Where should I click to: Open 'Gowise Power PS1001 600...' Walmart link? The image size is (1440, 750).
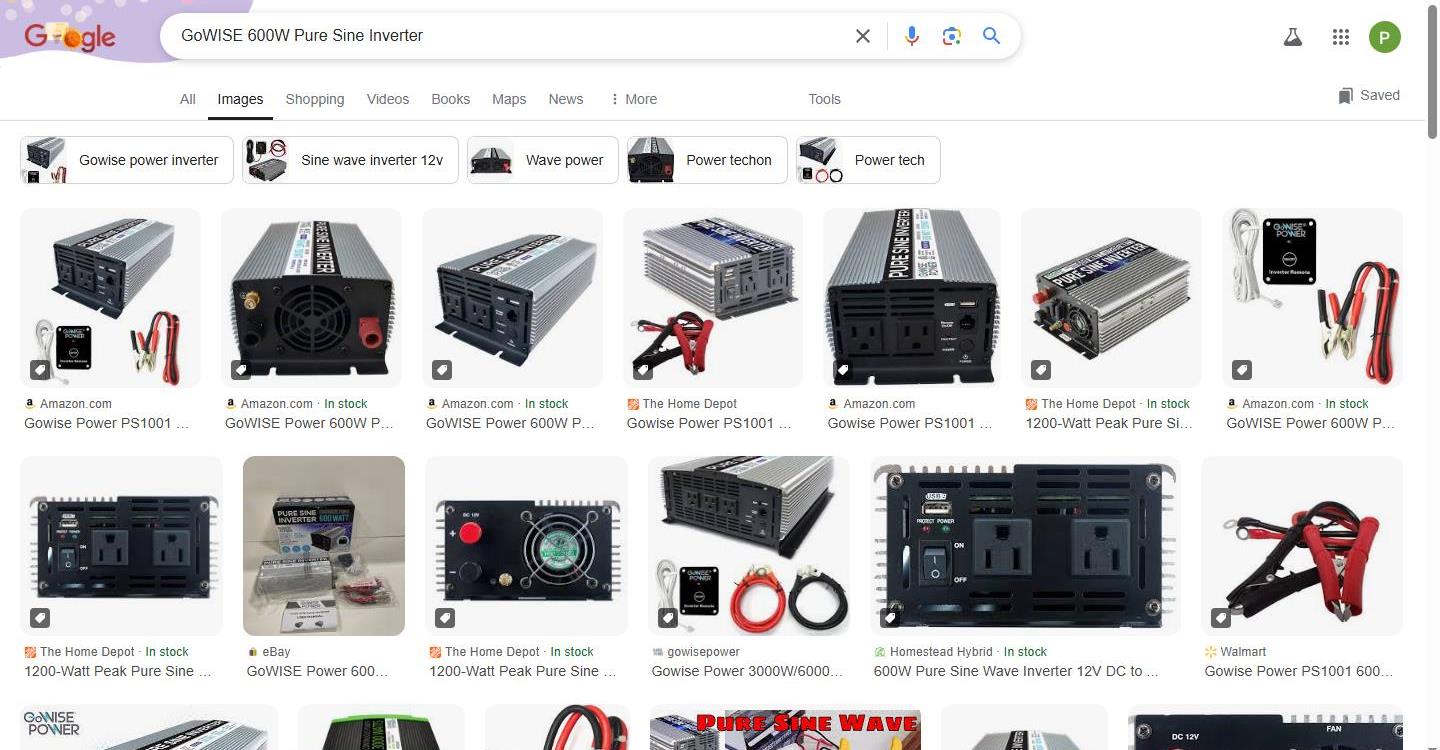[x=1298, y=671]
